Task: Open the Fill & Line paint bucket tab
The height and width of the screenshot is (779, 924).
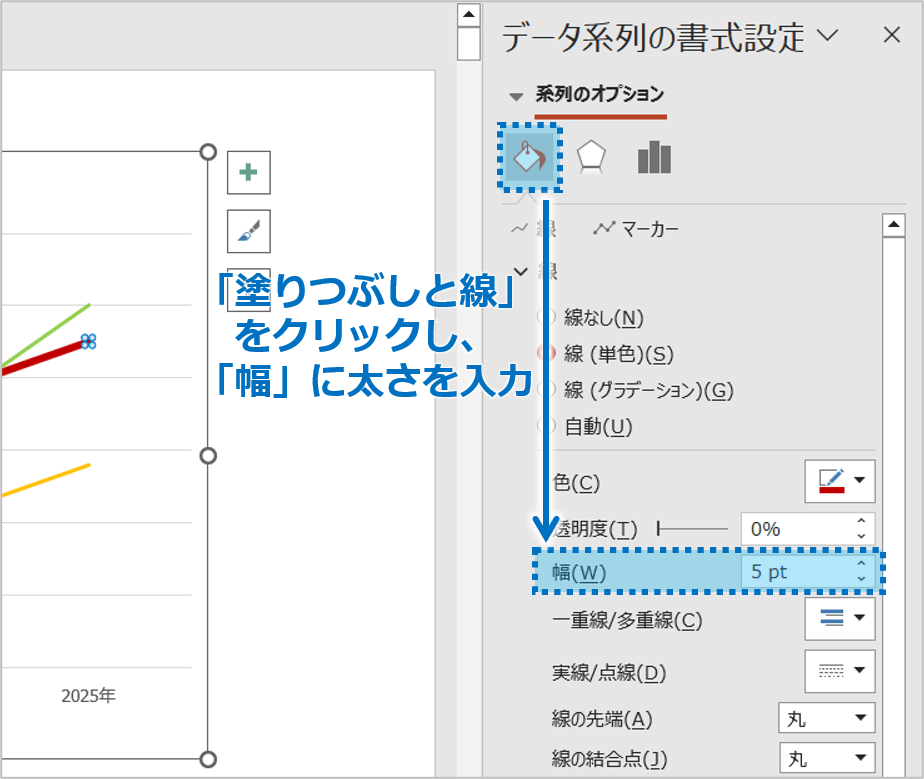Action: pos(529,157)
